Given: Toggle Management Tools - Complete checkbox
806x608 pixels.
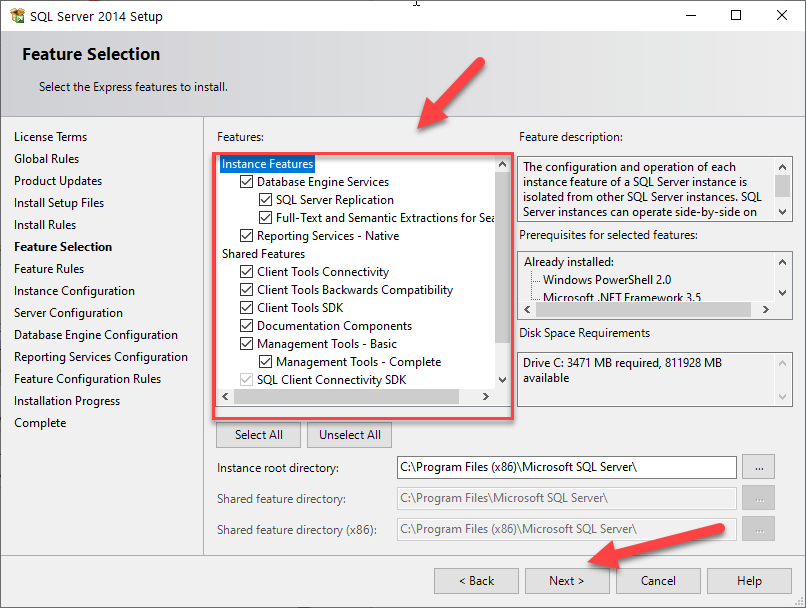Looking at the screenshot, I should tap(265, 361).
